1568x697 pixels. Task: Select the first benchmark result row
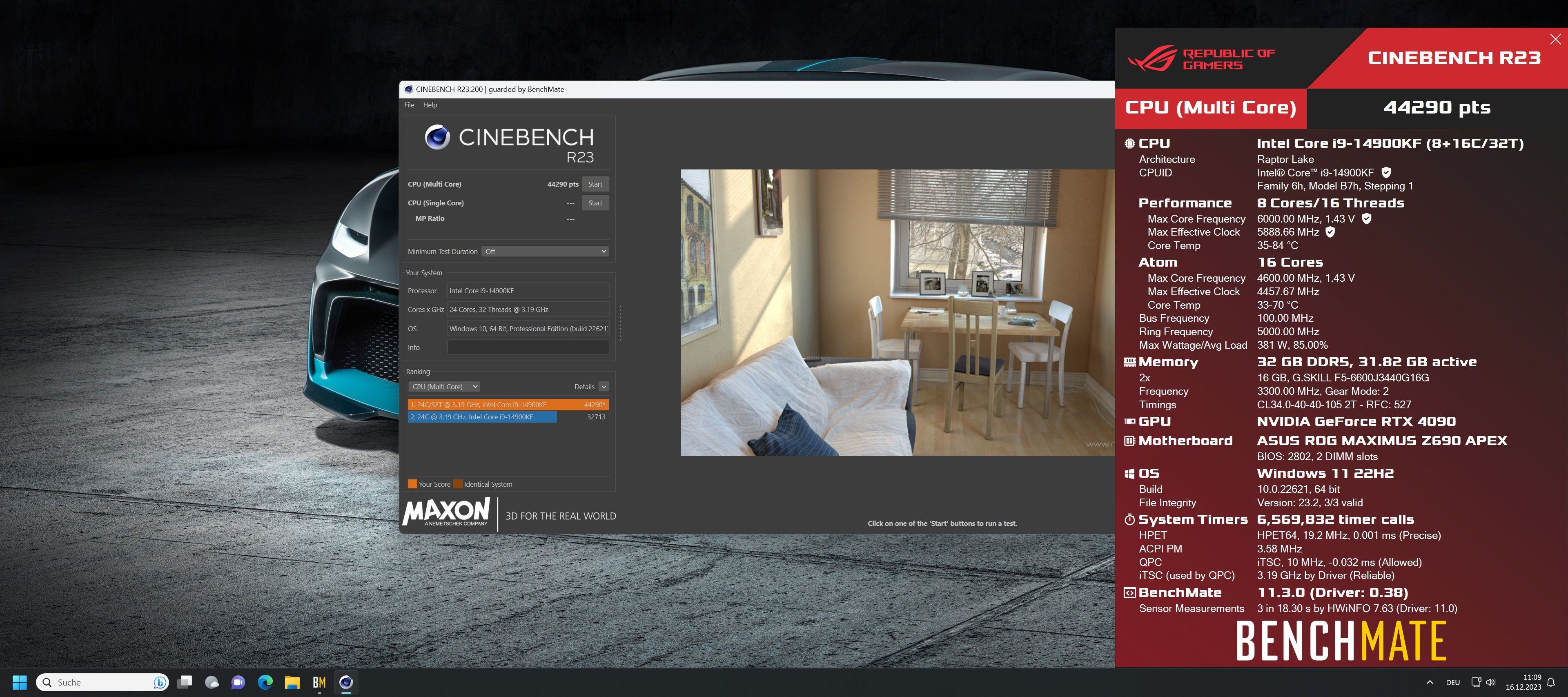click(x=508, y=404)
